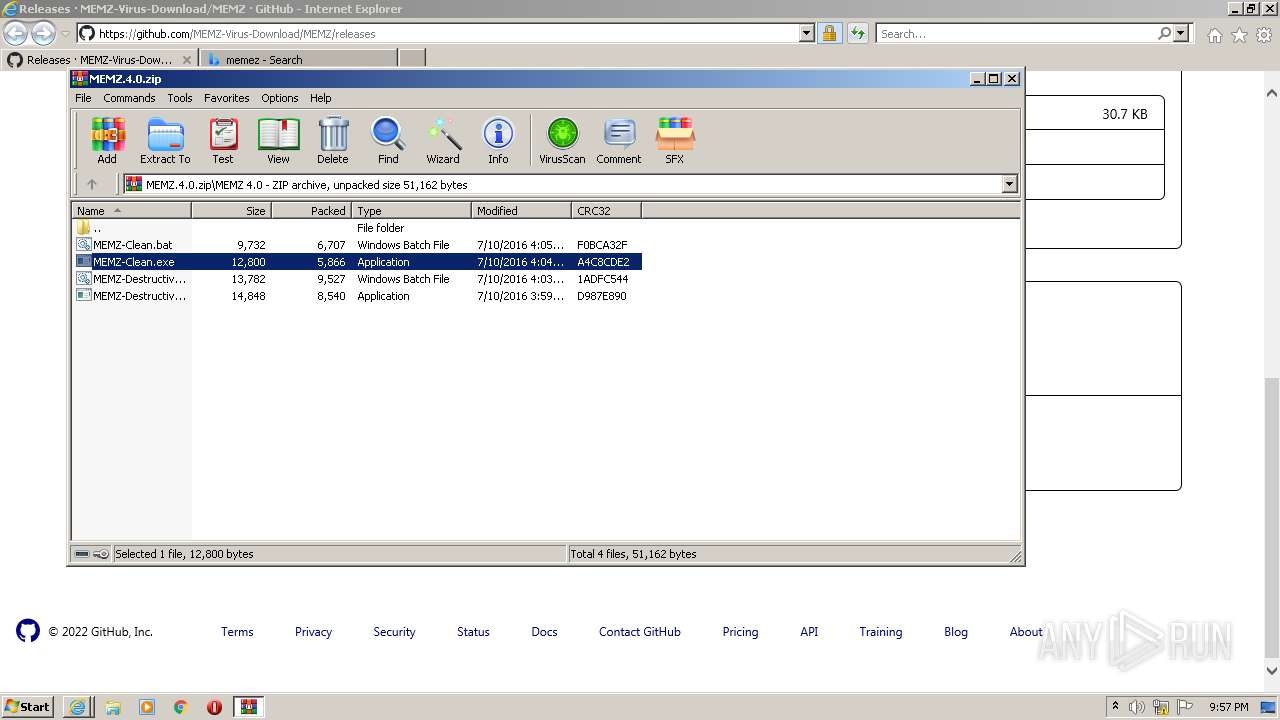Select the 14,848-byte MEMZ-Destructive application
Screen dimensions: 1280x720
pyautogui.click(x=357, y=296)
